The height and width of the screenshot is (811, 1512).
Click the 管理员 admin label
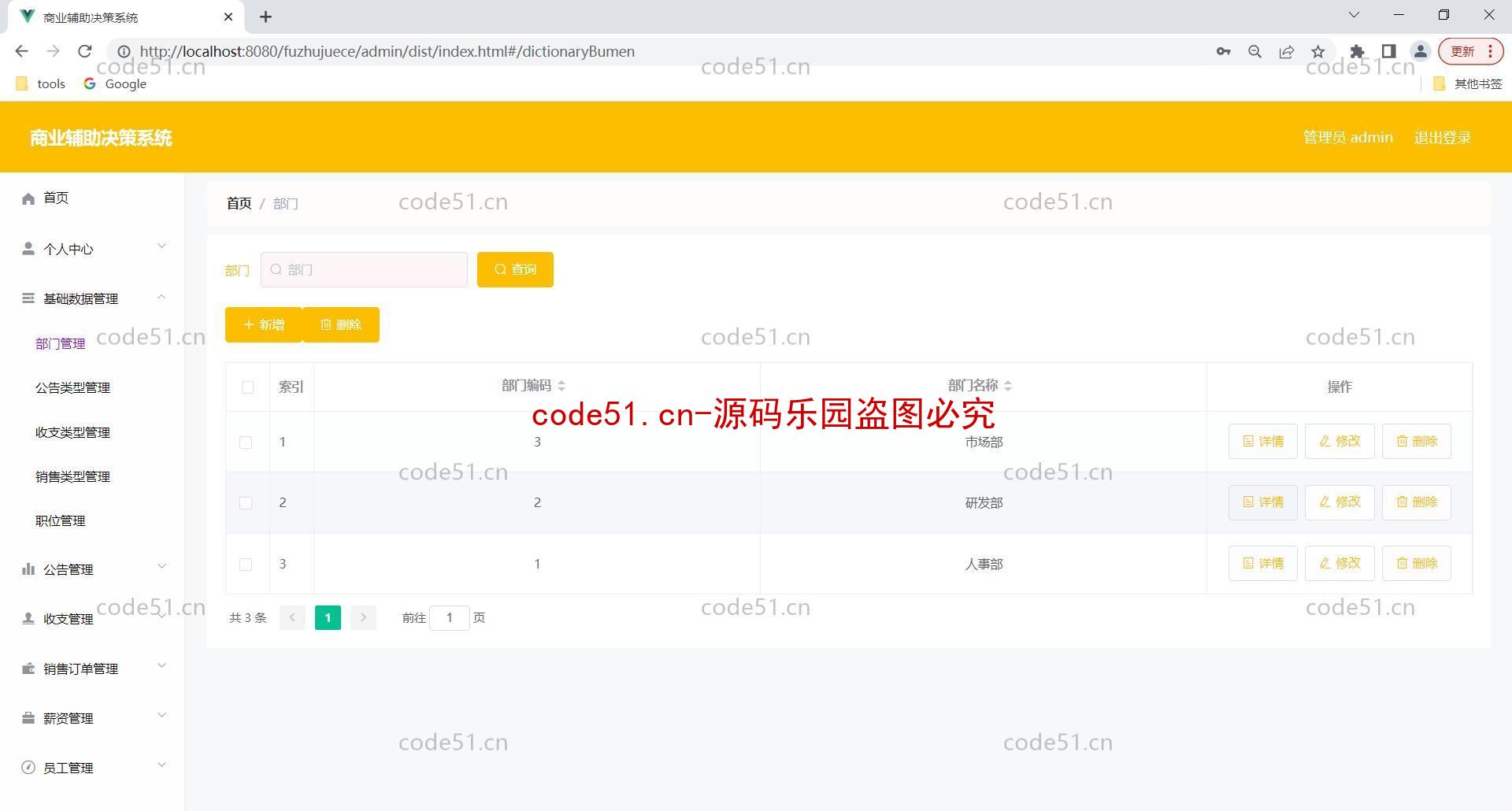pos(1348,138)
